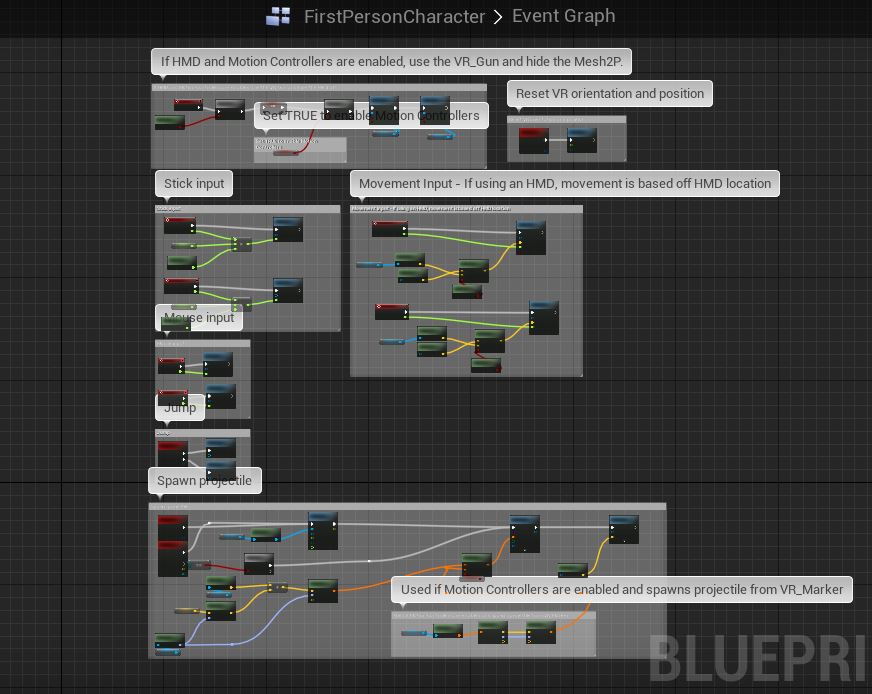Select the 'Jump' comment bubble
This screenshot has width=872, height=694.
click(180, 408)
